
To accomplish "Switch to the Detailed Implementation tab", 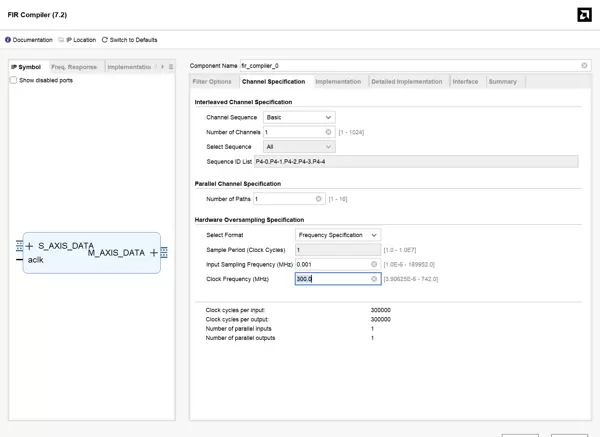I will (406, 82).
